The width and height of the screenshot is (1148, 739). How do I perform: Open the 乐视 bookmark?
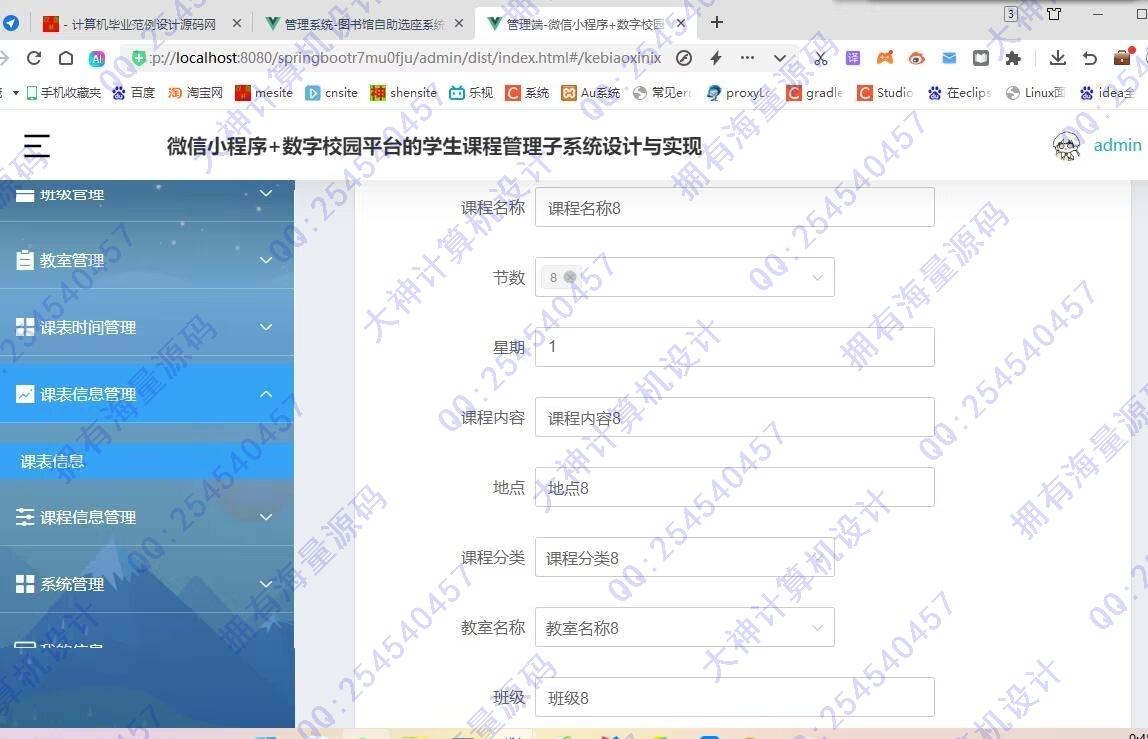pyautogui.click(x=471, y=92)
